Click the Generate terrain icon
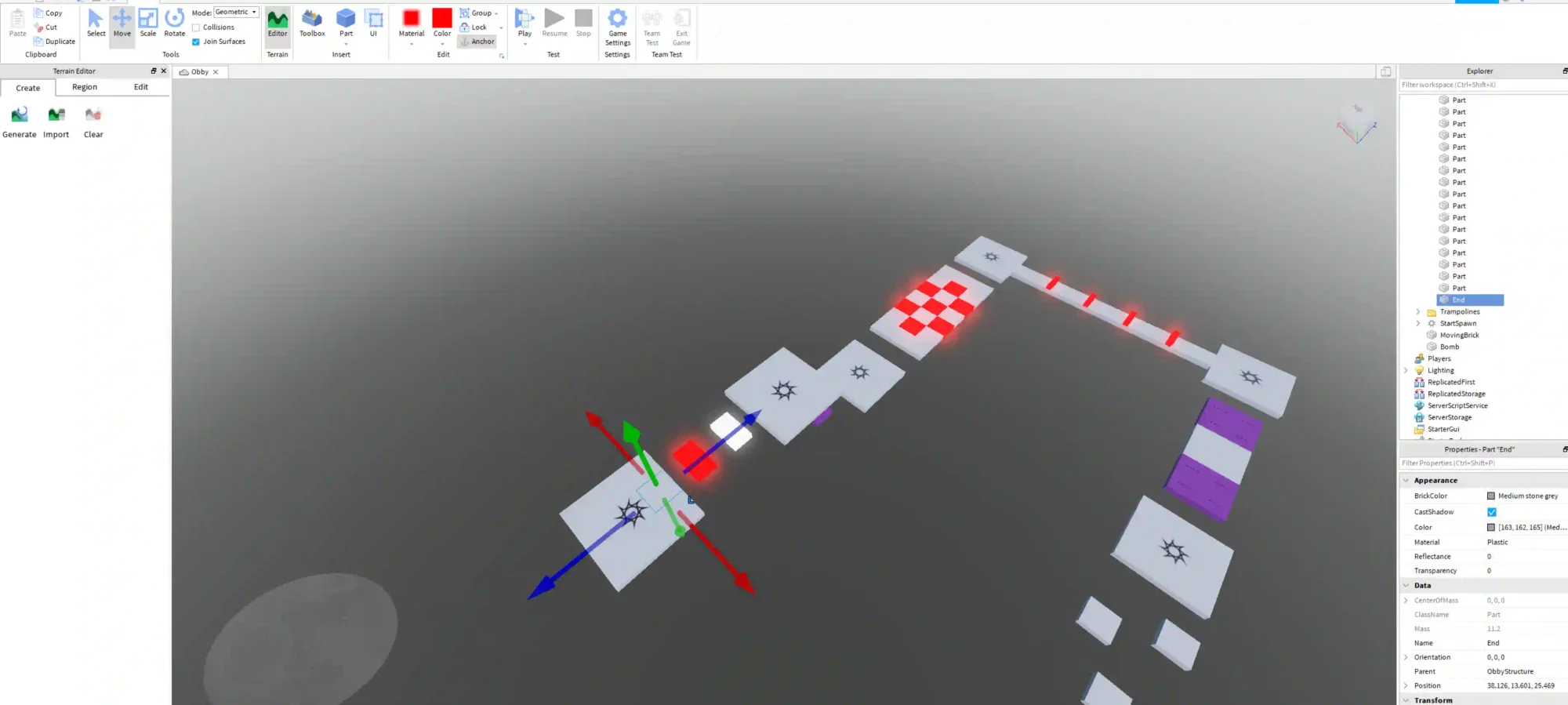 pyautogui.click(x=20, y=115)
